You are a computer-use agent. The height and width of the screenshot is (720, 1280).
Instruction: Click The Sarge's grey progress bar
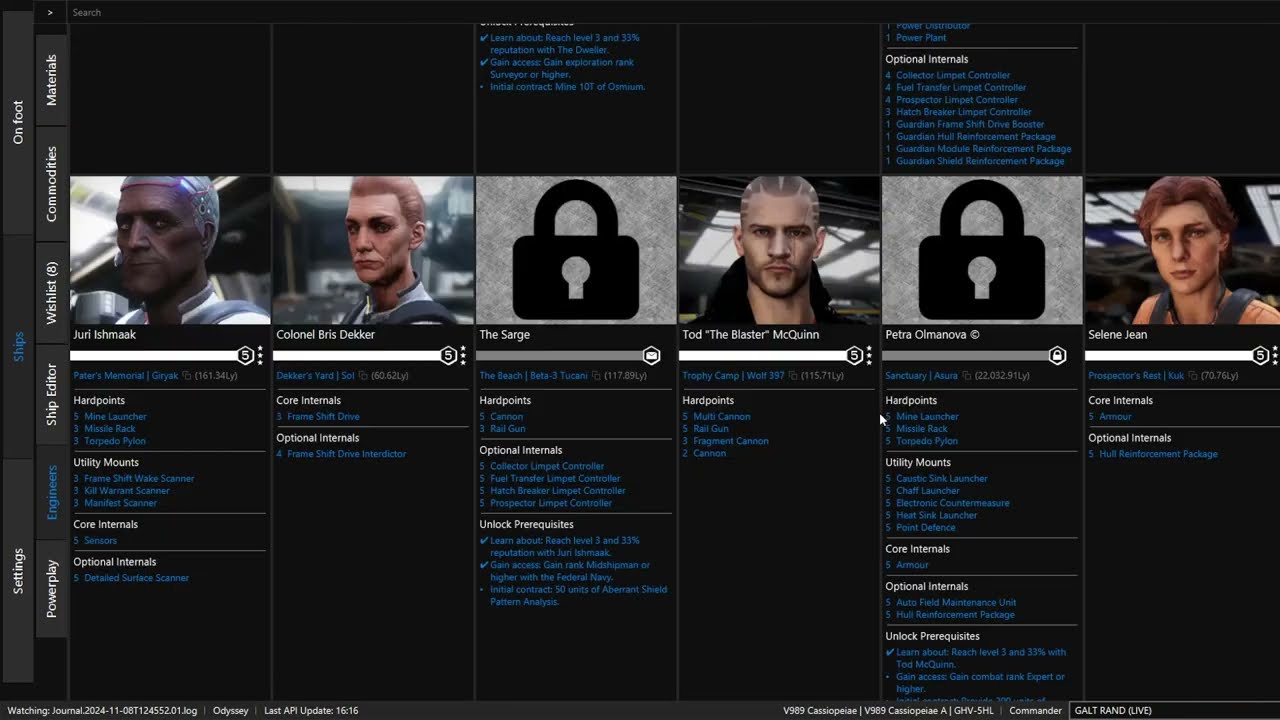(559, 355)
